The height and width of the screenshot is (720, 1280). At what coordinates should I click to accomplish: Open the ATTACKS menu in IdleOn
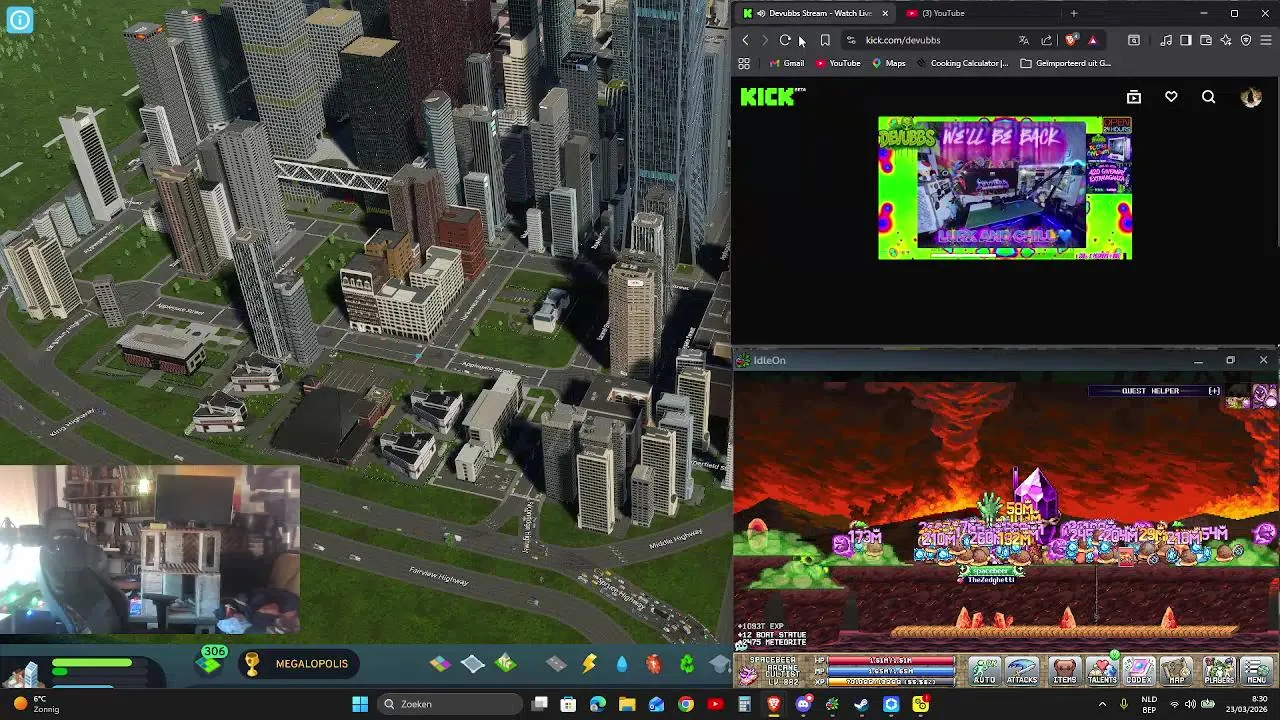click(x=1022, y=671)
